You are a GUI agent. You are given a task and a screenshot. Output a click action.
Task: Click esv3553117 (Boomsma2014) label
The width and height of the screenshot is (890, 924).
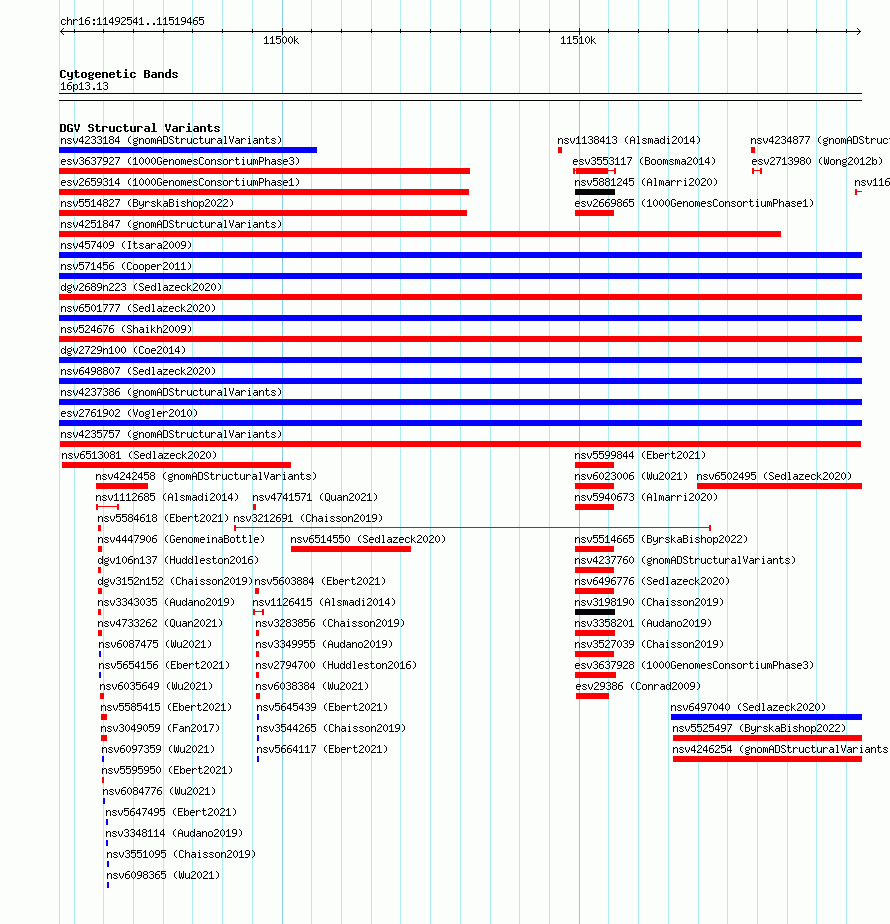tap(644, 161)
